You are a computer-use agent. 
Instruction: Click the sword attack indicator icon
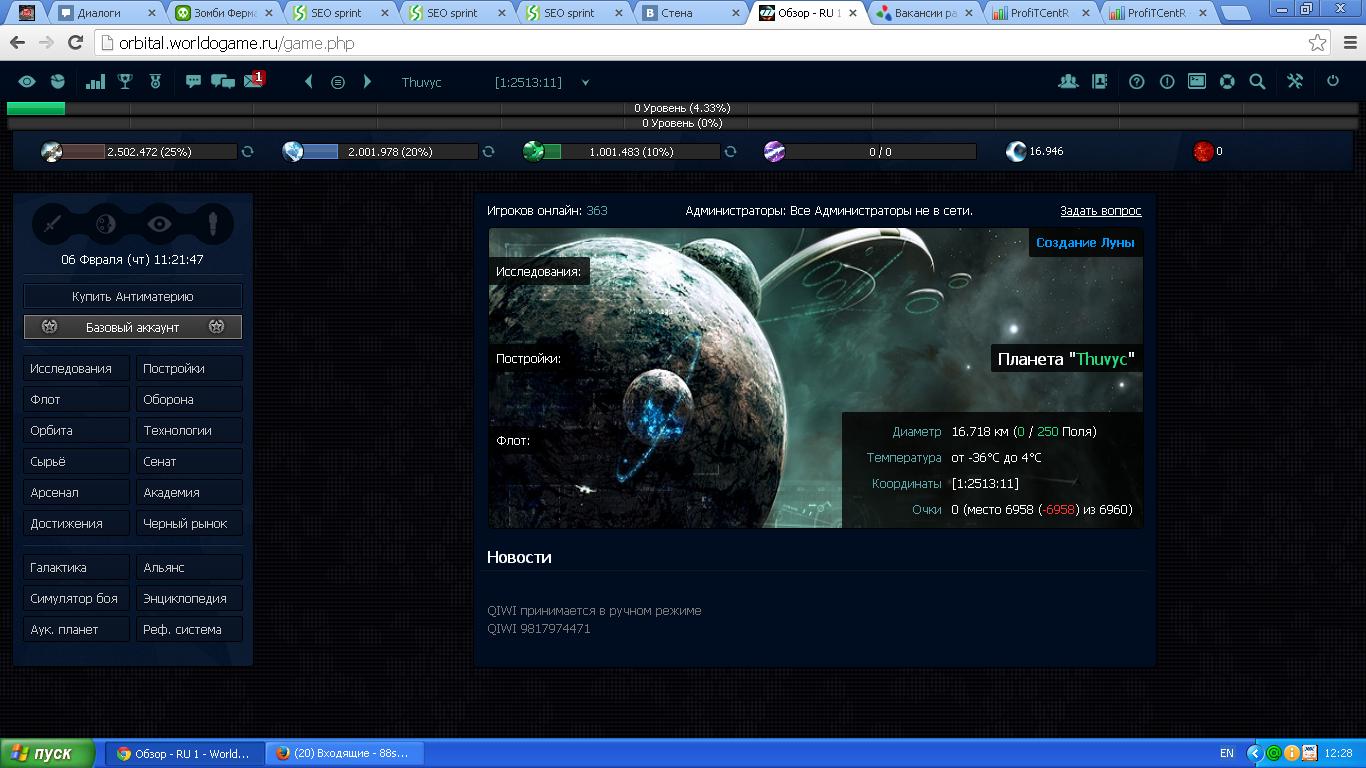tap(53, 225)
